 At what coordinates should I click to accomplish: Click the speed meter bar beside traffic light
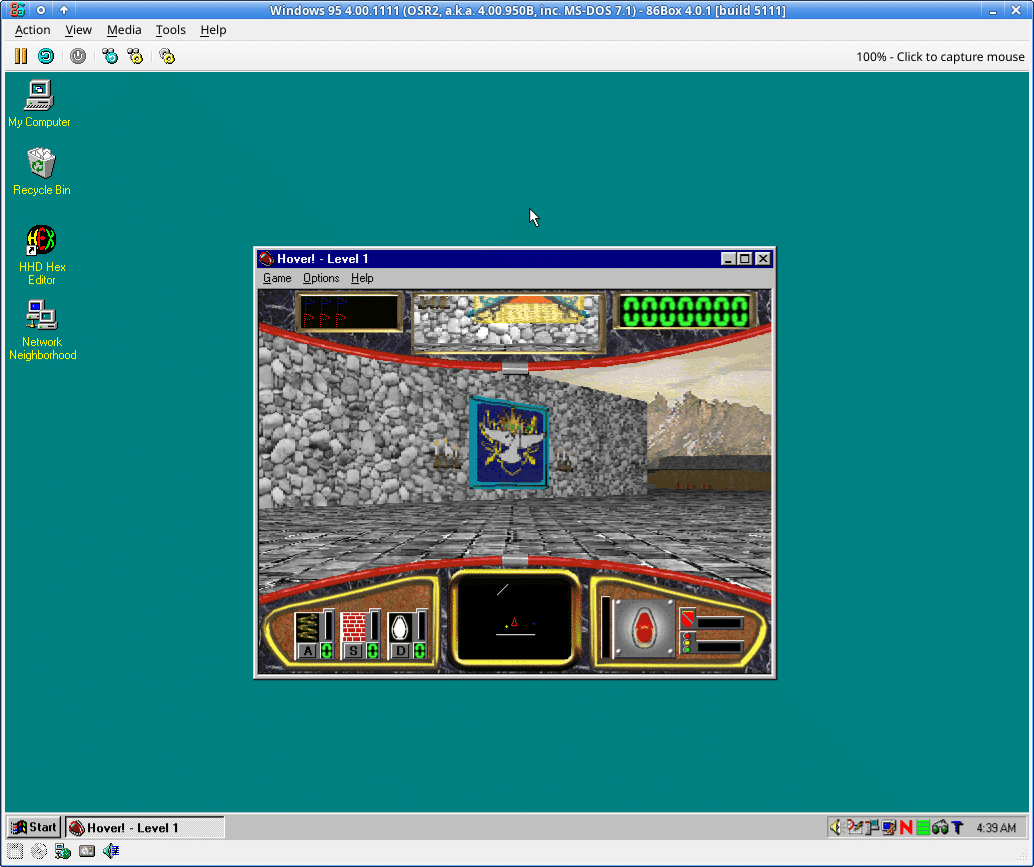pos(720,647)
